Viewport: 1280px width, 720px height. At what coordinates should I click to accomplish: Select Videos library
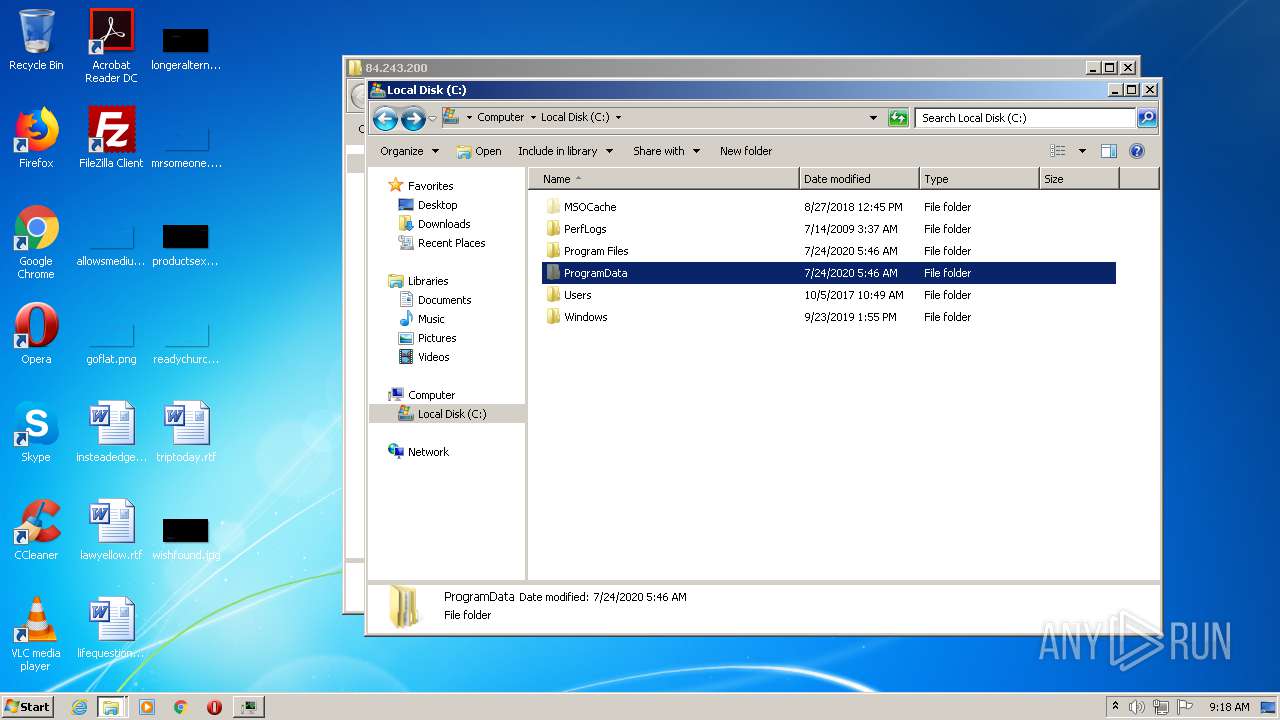click(x=424, y=357)
